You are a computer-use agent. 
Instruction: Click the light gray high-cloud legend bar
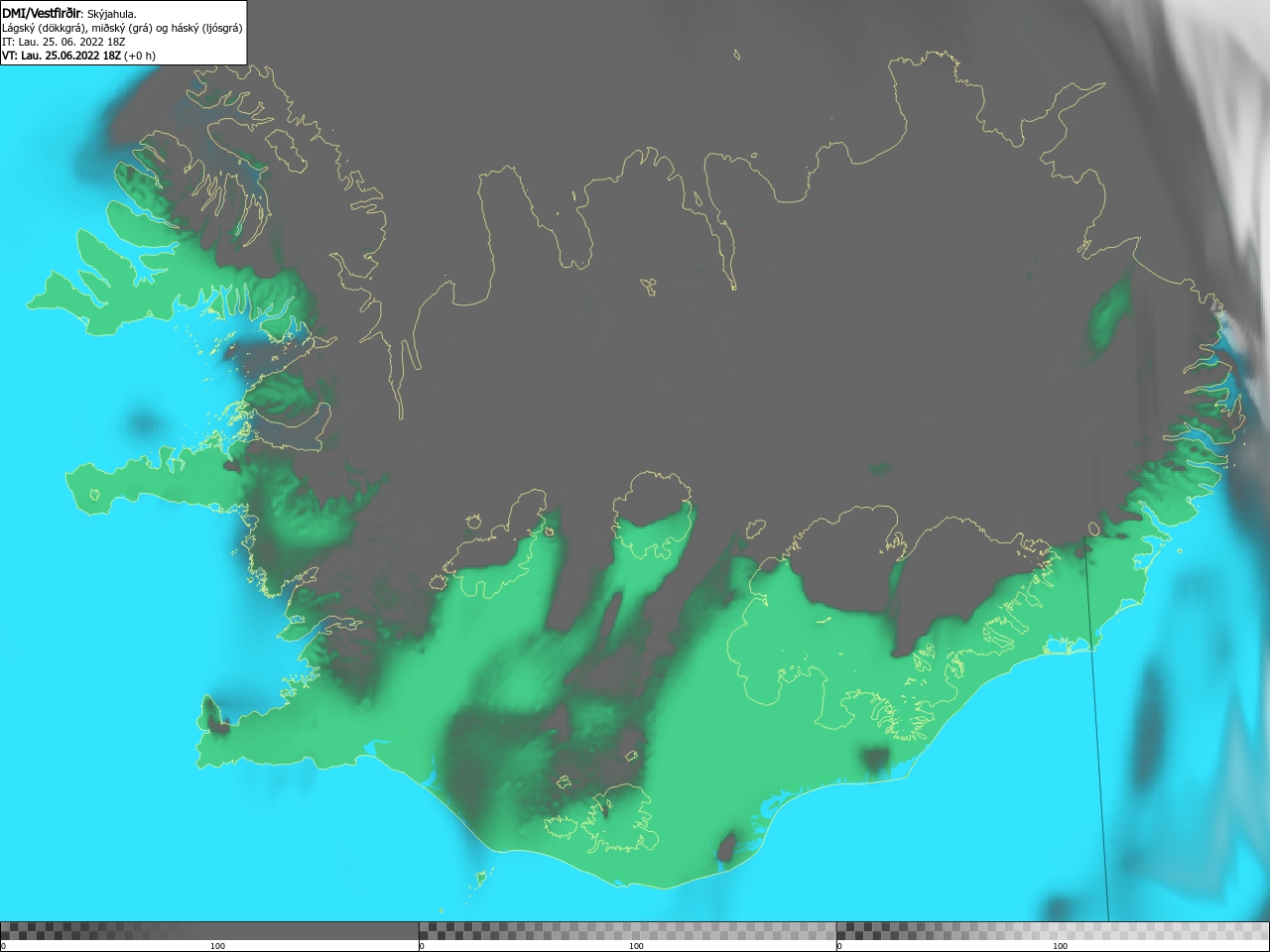point(1053,931)
